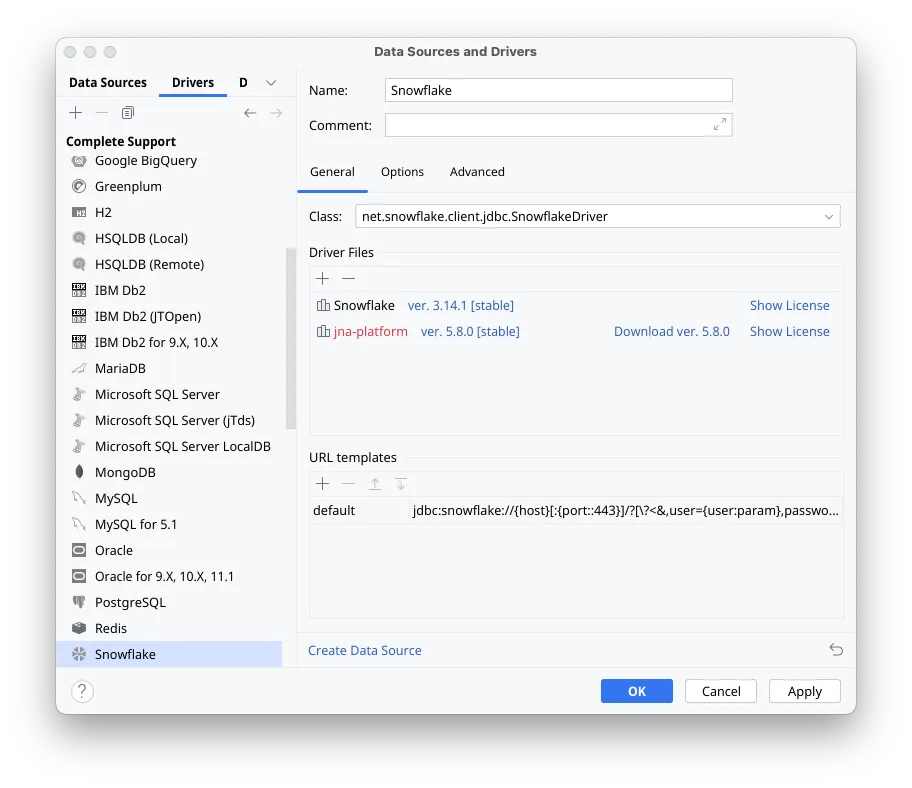This screenshot has height=788, width=912.
Task: Remove driver file using minus icon
Action: [x=348, y=279]
